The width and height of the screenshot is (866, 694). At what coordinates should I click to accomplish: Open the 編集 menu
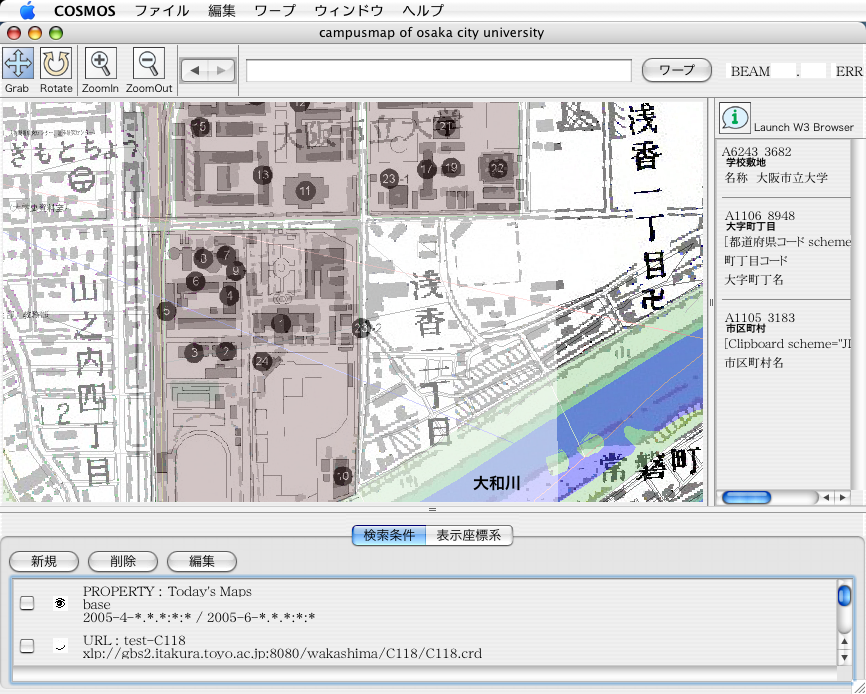[x=222, y=11]
